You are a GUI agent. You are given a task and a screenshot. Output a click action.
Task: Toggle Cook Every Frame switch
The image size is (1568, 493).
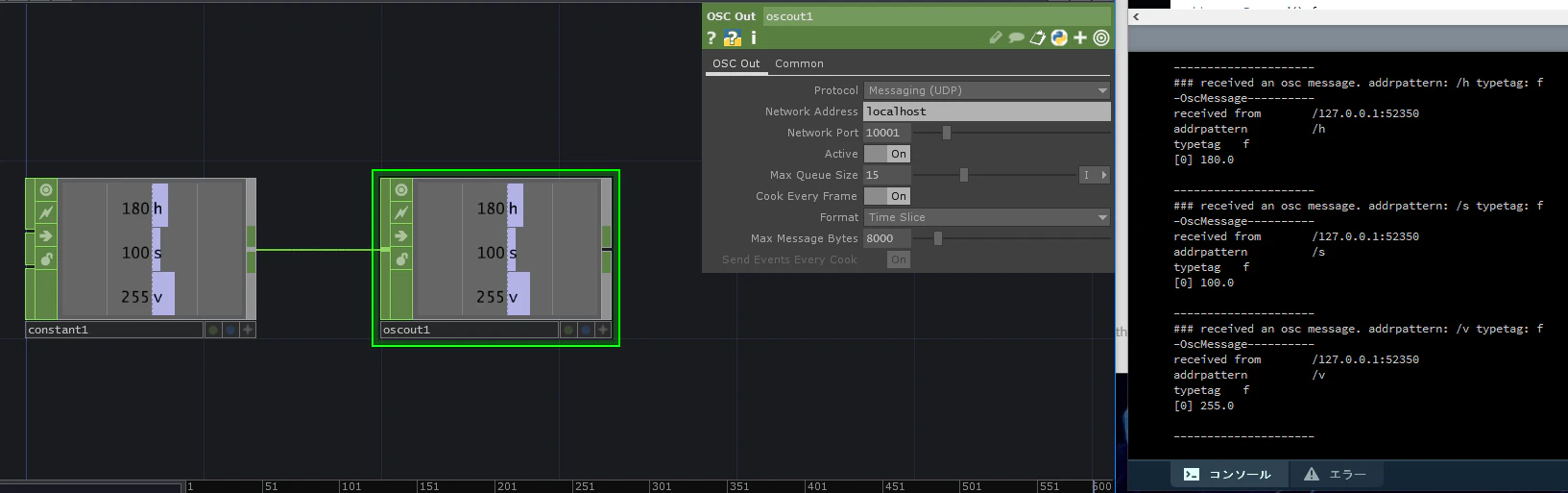pos(887,196)
